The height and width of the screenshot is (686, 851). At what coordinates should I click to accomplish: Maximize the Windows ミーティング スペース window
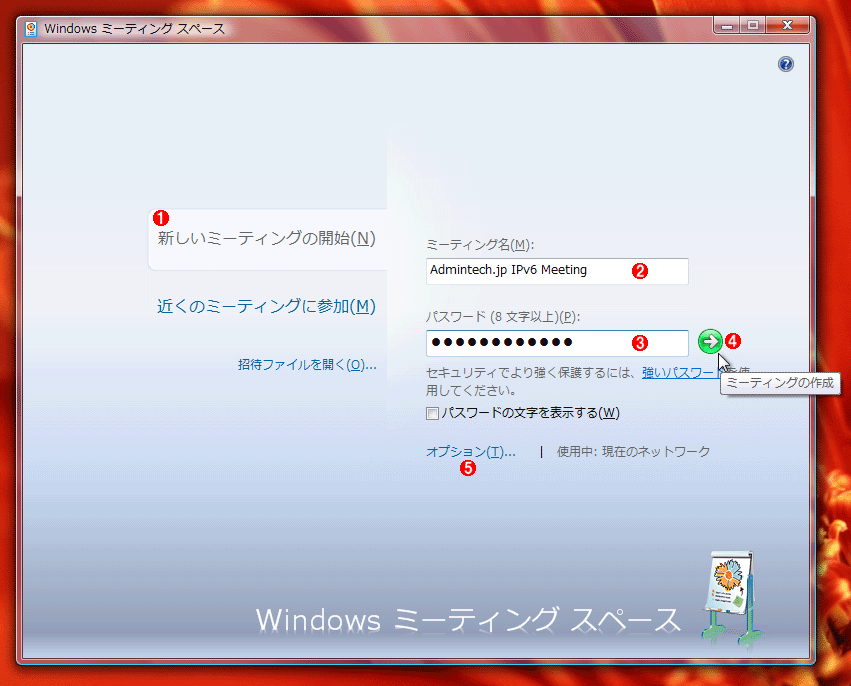[x=753, y=26]
